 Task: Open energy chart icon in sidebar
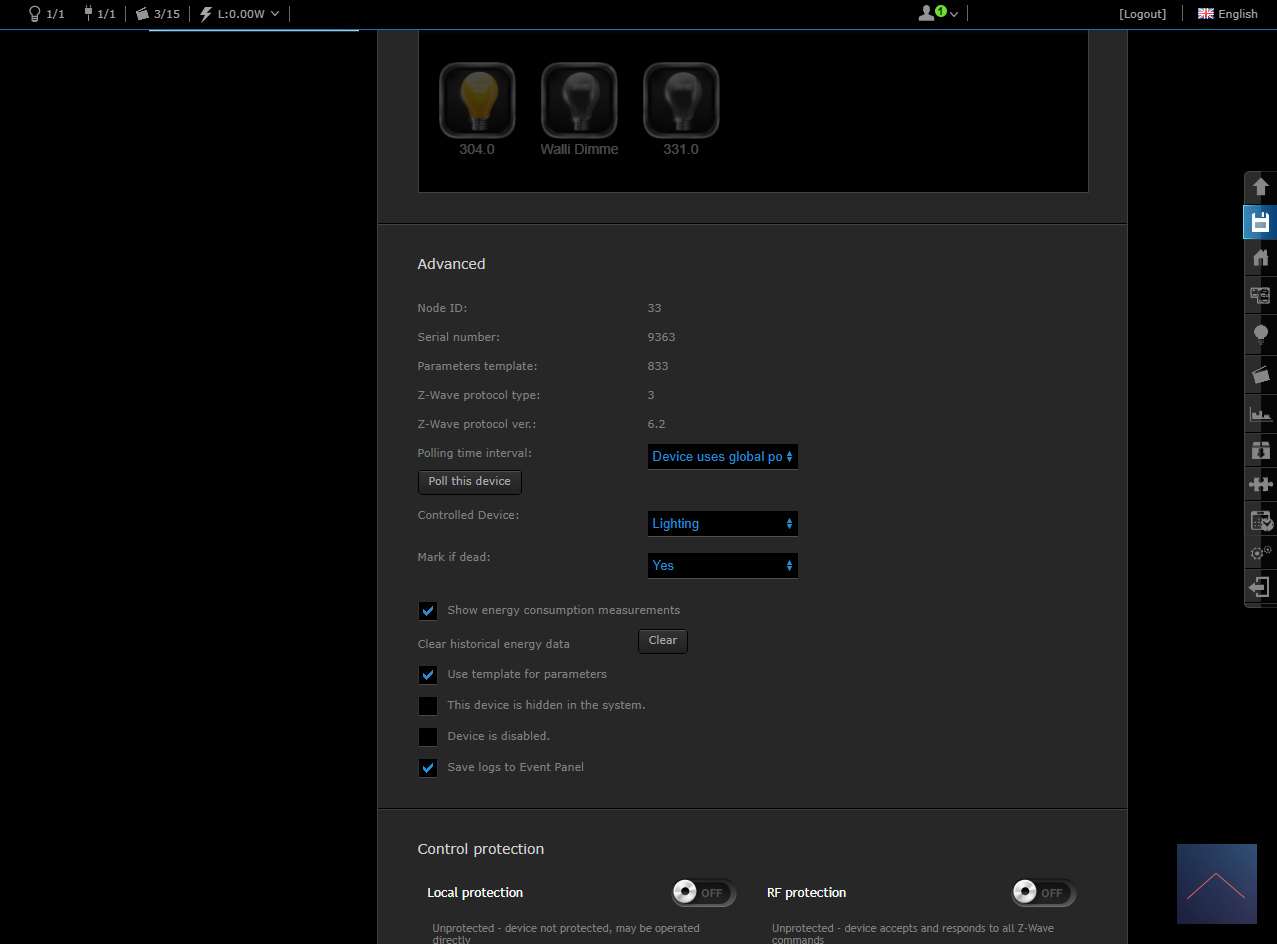pyautogui.click(x=1260, y=413)
